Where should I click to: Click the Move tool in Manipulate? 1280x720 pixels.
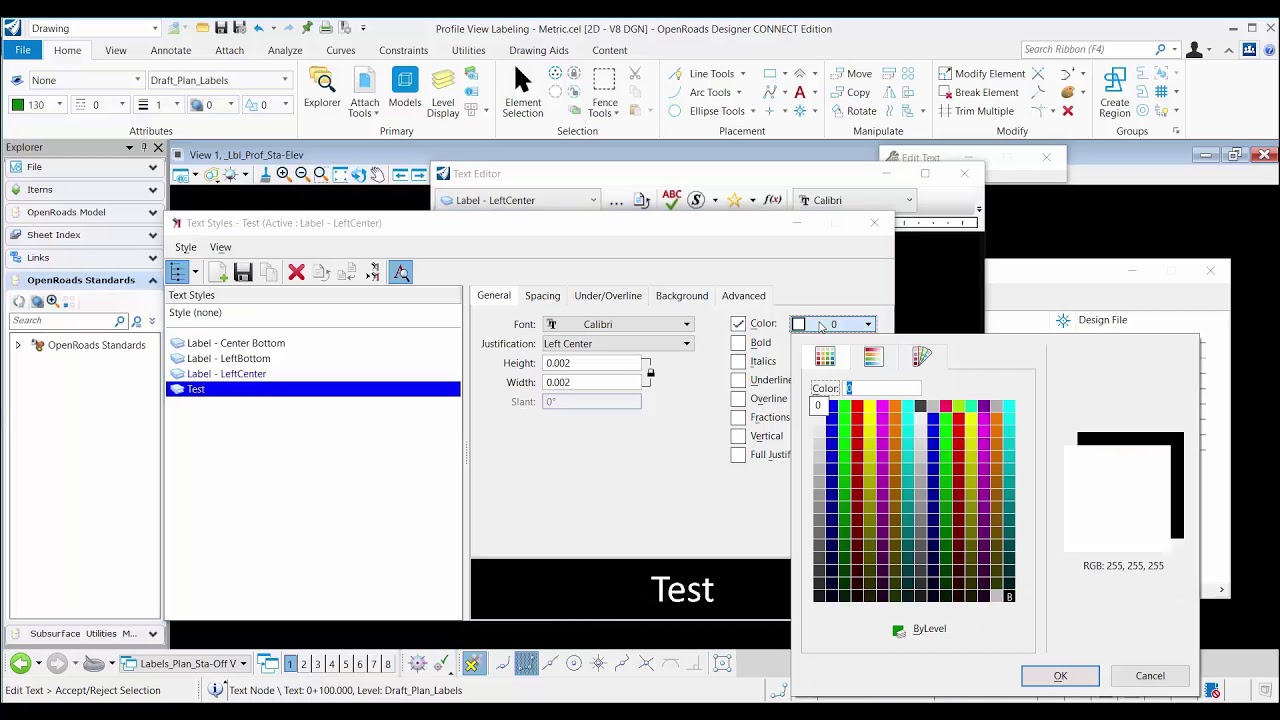tap(850, 73)
